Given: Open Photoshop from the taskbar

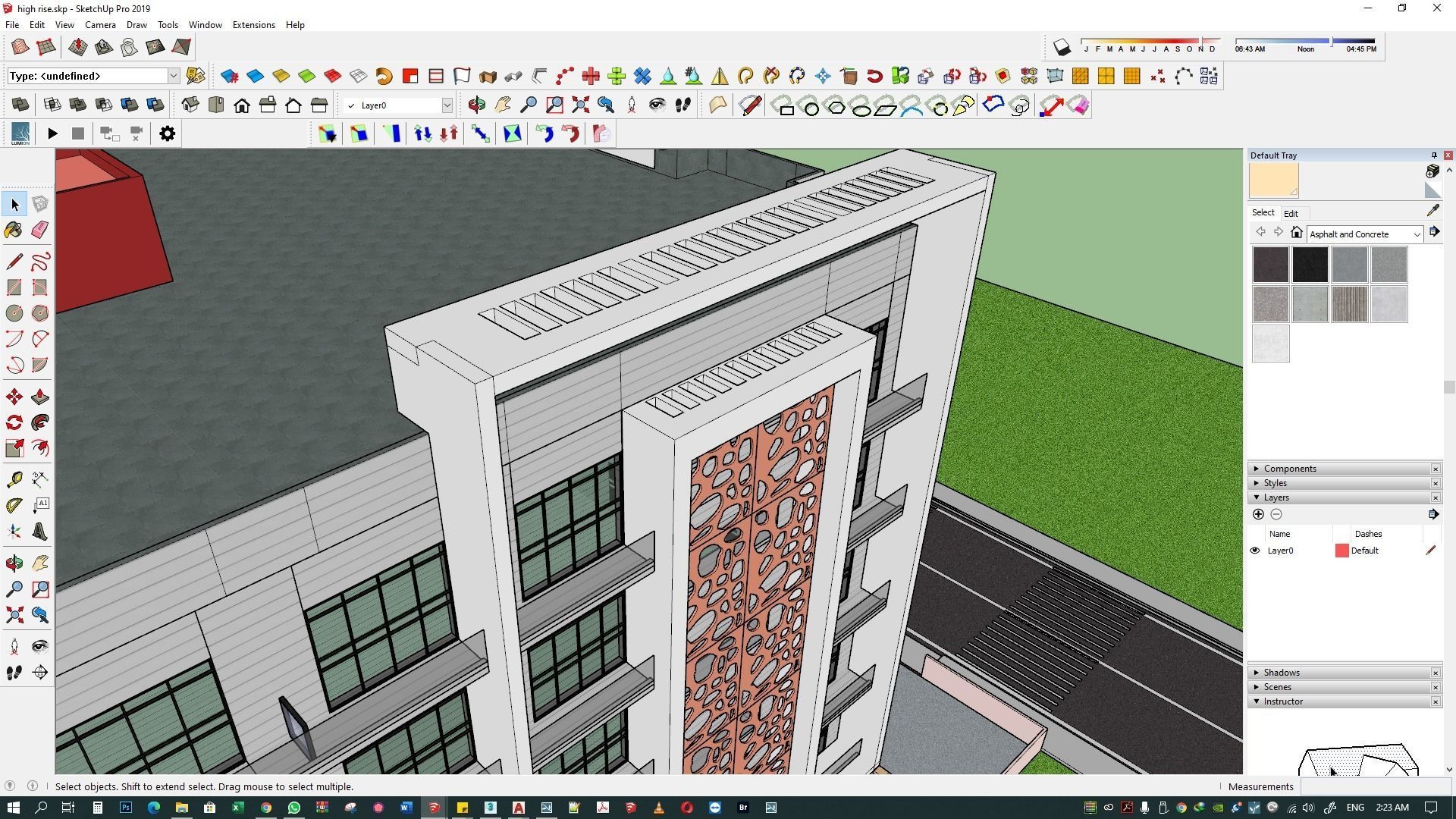Looking at the screenshot, I should (125, 808).
